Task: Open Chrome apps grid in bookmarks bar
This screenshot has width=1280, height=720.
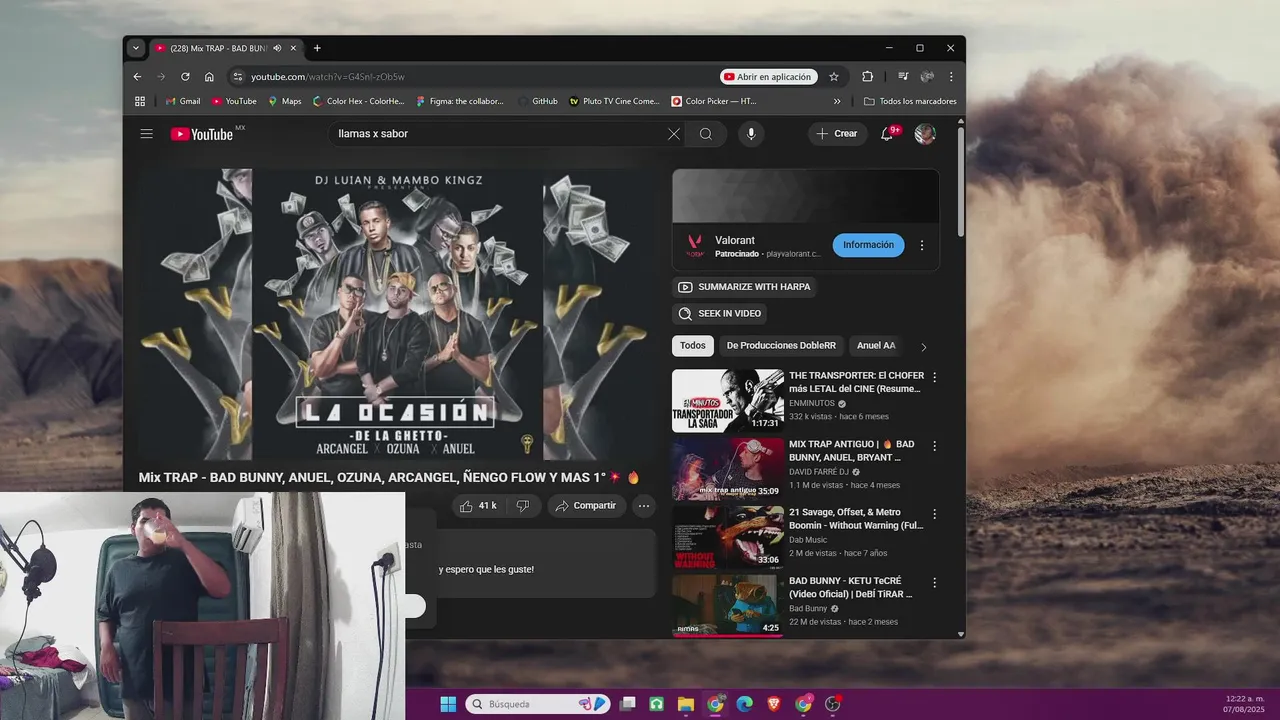Action: click(x=140, y=101)
